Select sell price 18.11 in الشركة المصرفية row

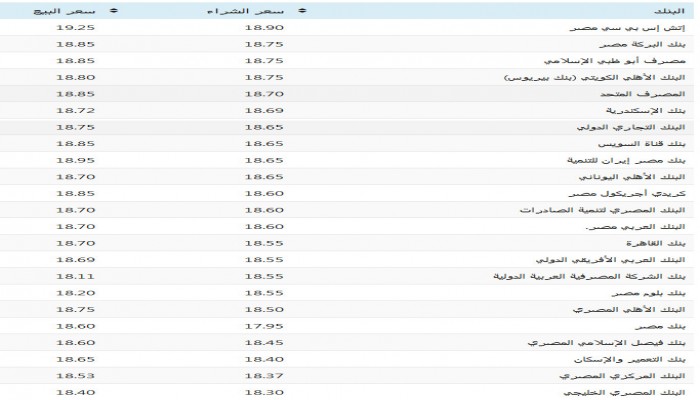(75, 276)
